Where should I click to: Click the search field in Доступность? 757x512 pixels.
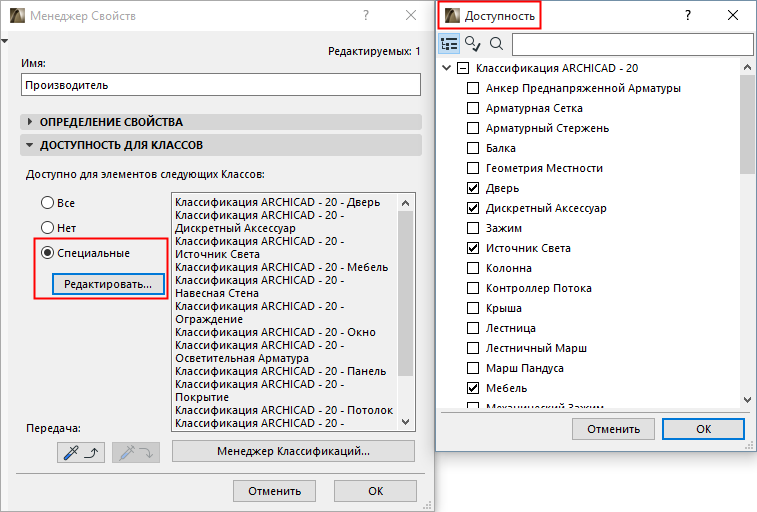(x=632, y=44)
